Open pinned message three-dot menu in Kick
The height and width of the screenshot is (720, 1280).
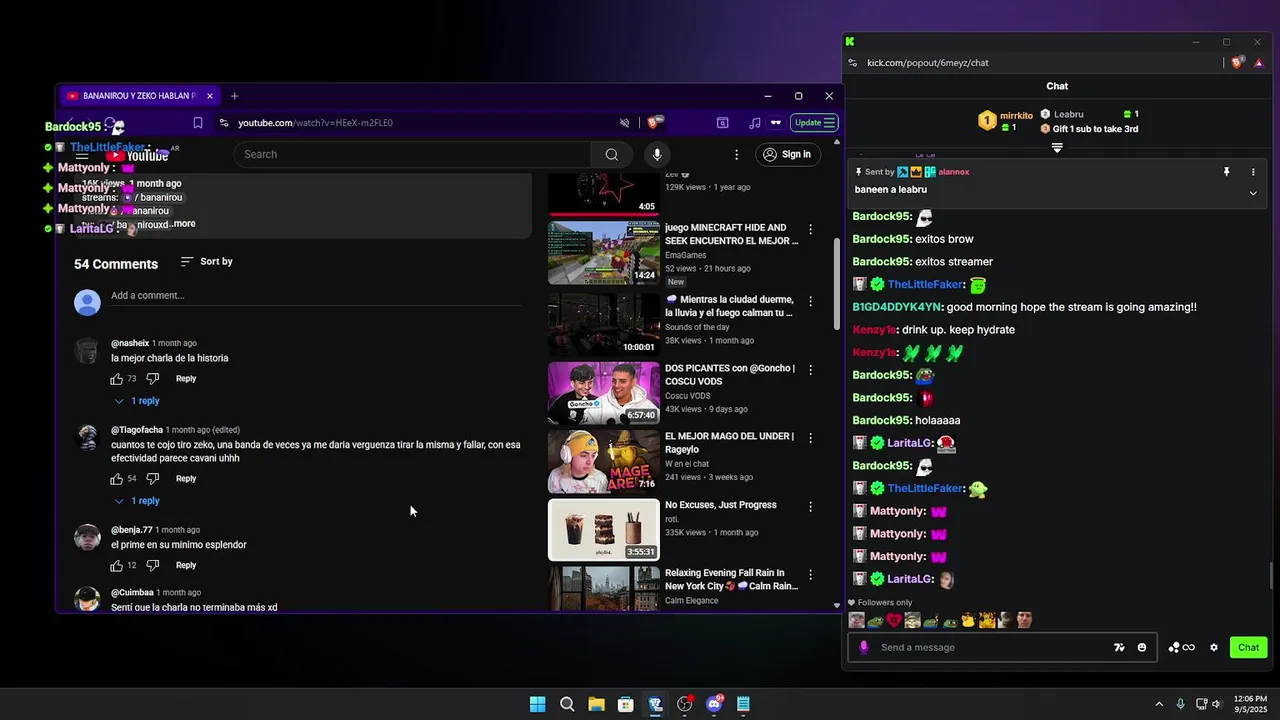pyautogui.click(x=1253, y=172)
